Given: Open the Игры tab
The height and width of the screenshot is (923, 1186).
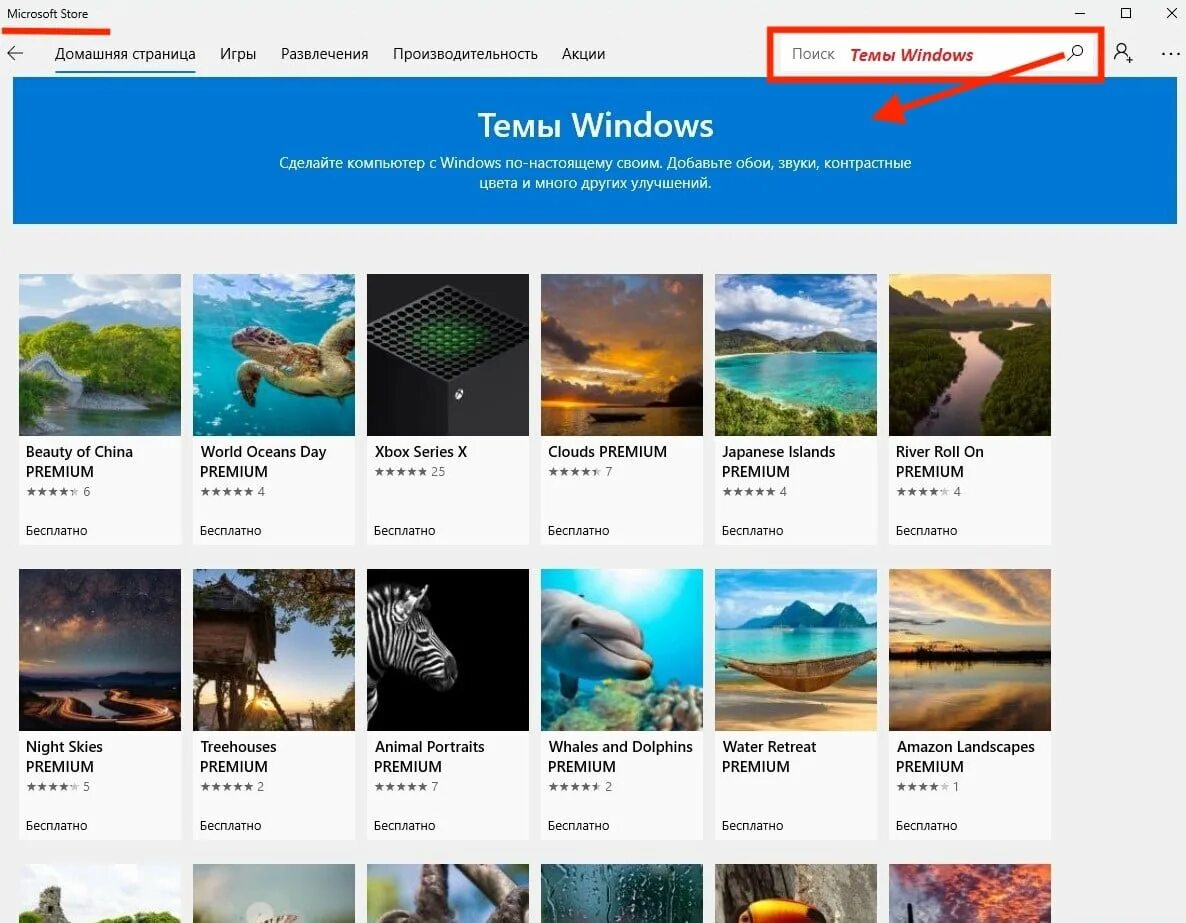Looking at the screenshot, I should (238, 54).
